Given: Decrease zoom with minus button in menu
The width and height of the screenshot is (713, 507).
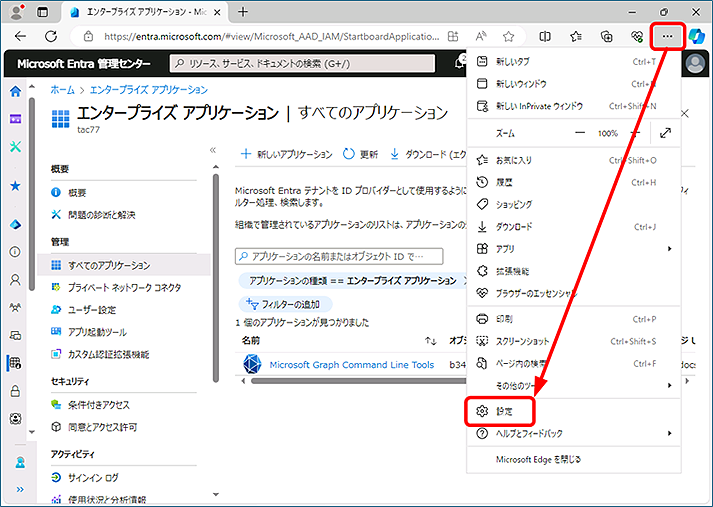Looking at the screenshot, I should point(580,133).
